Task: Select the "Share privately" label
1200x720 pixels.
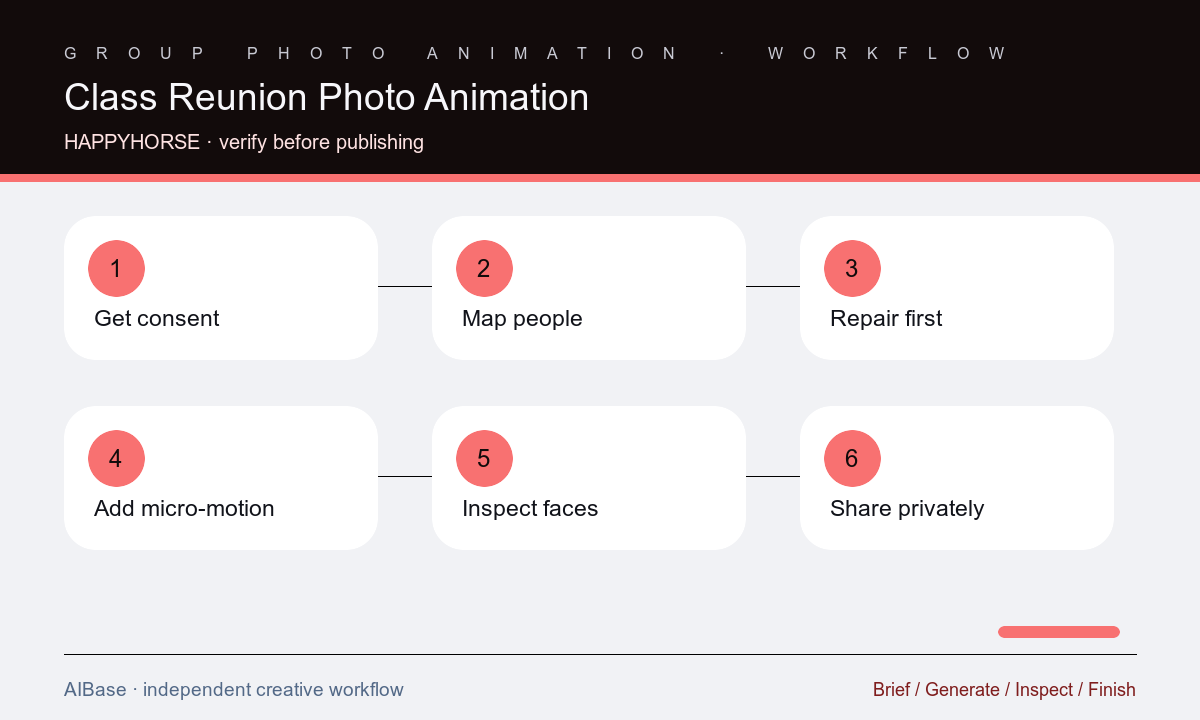Action: [x=907, y=509]
